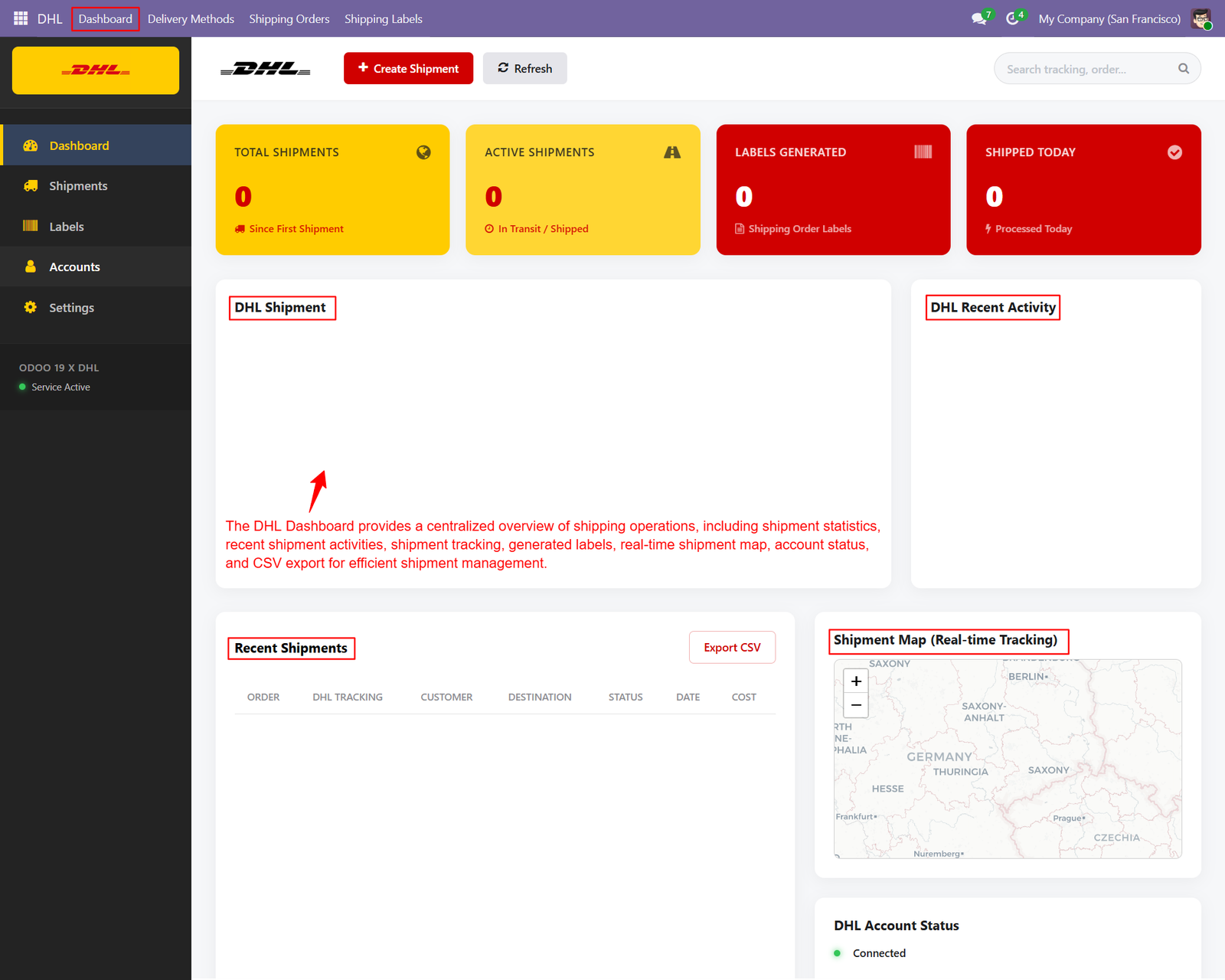Viewport: 1225px width, 980px height.
Task: Click the yellow DHL logo in sidebar
Action: 96,70
